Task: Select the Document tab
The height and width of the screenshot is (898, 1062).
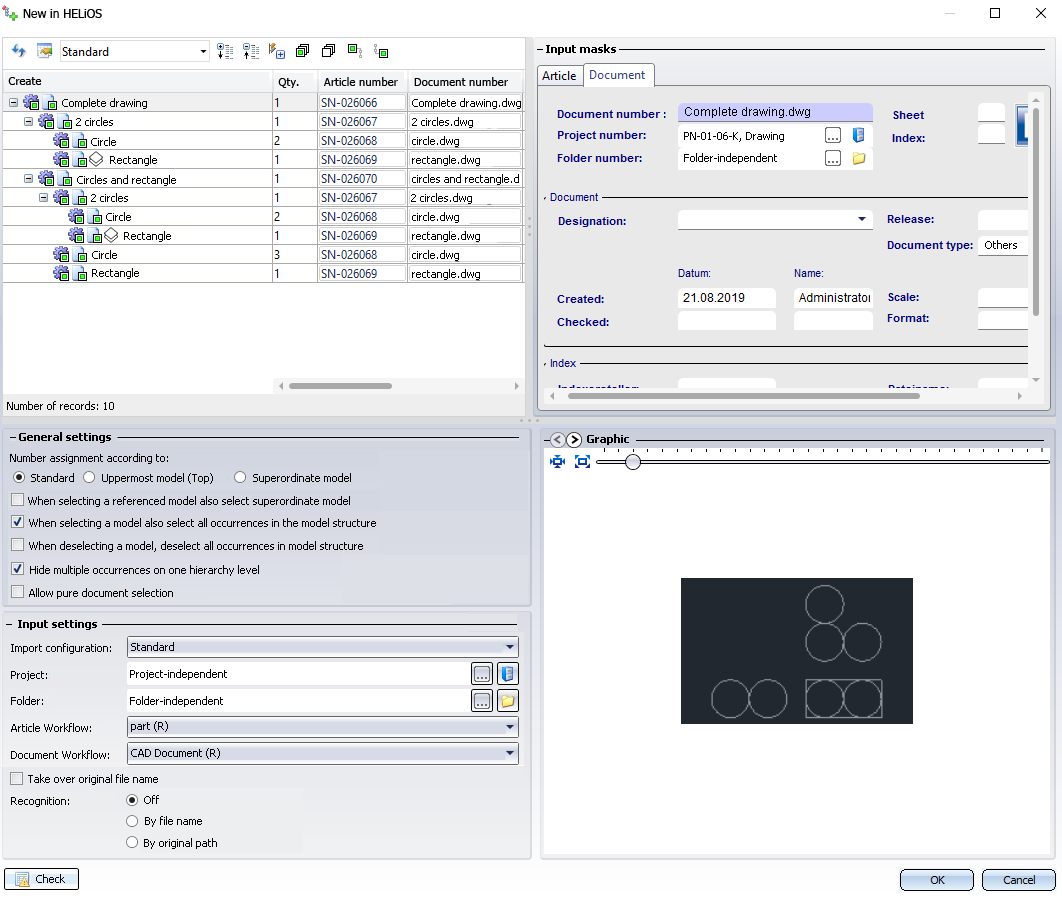Action: [x=617, y=75]
